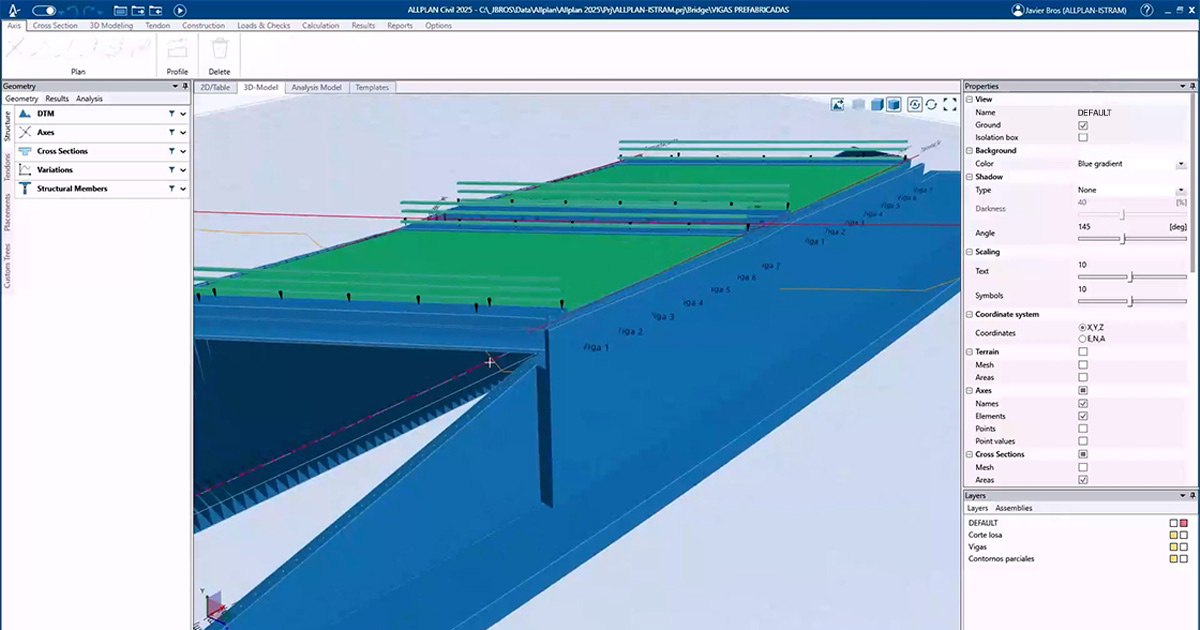
Task: Switch to the Analysis Model view tab
Action: [x=316, y=88]
